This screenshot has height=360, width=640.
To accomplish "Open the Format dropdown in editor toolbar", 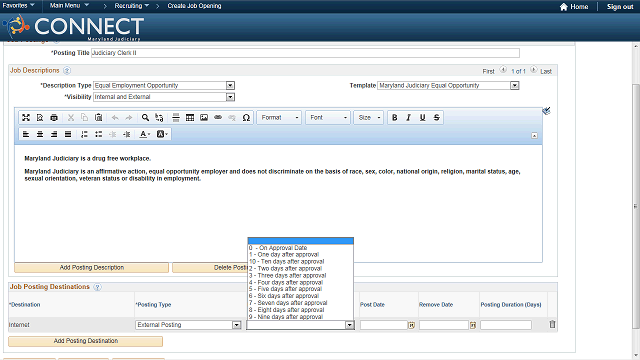I will pyautogui.click(x=279, y=118).
